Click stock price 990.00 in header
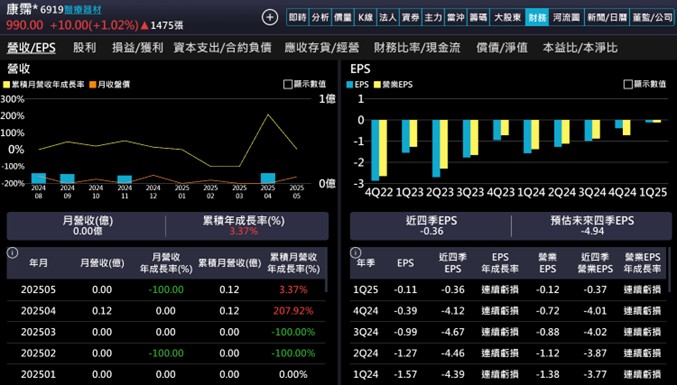 (x=25, y=25)
